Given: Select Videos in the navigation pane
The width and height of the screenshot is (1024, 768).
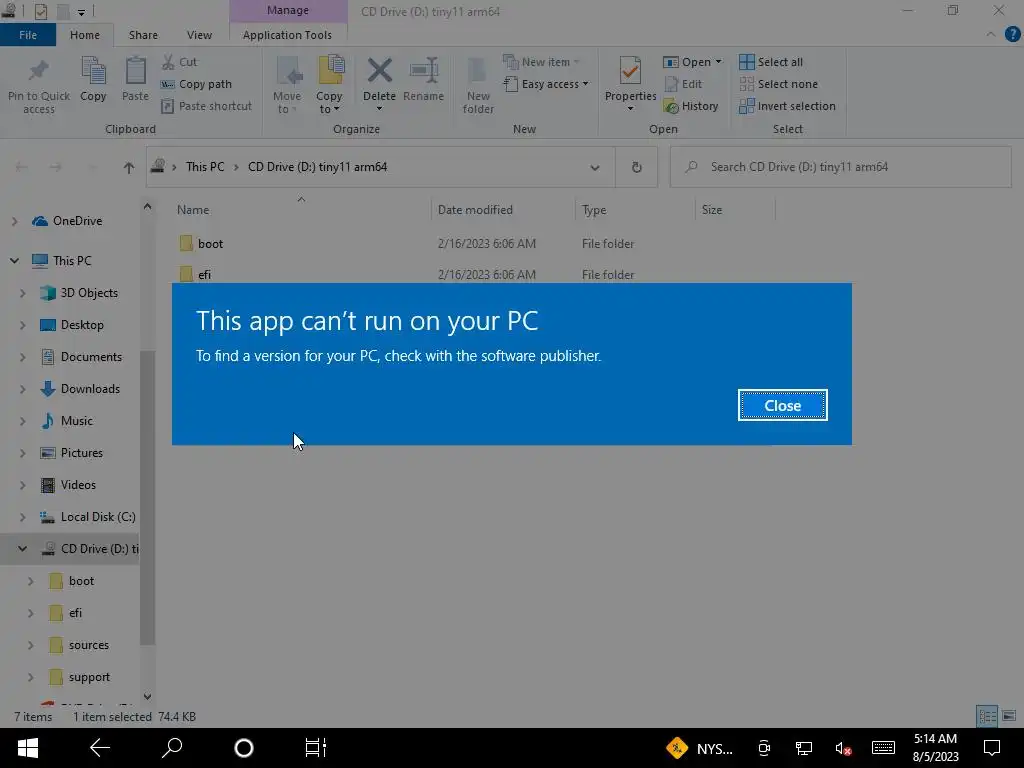Looking at the screenshot, I should (x=78, y=485).
